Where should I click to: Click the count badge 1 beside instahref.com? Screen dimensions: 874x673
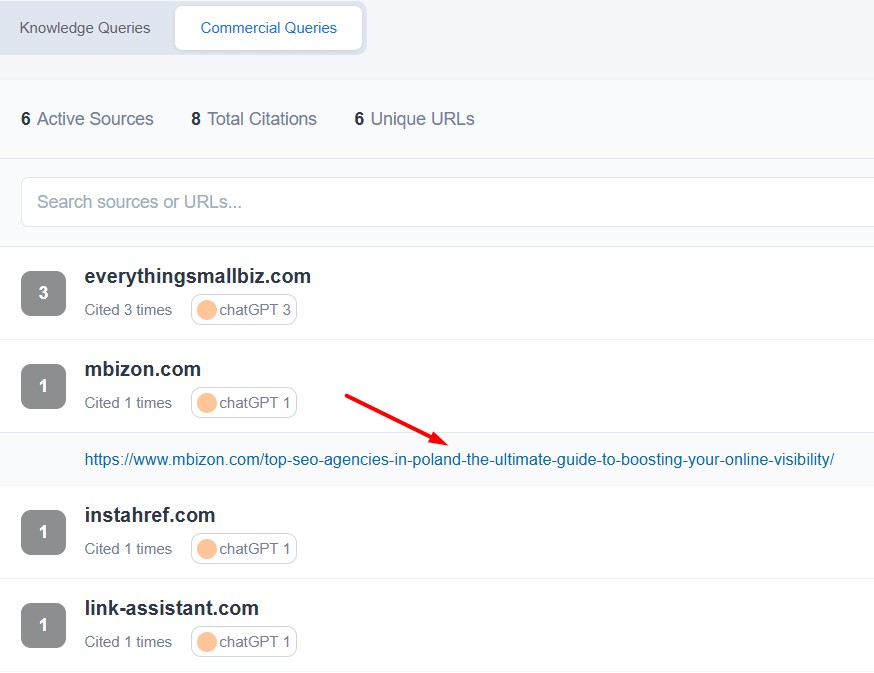(43, 532)
